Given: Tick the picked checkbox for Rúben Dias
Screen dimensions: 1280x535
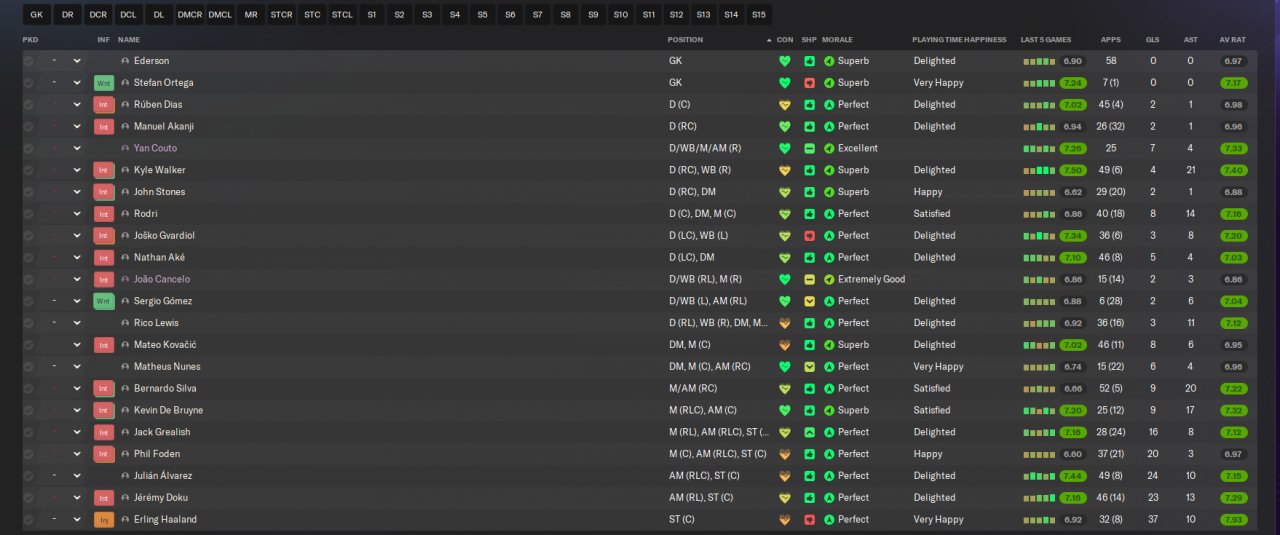Looking at the screenshot, I should pyautogui.click(x=28, y=105).
